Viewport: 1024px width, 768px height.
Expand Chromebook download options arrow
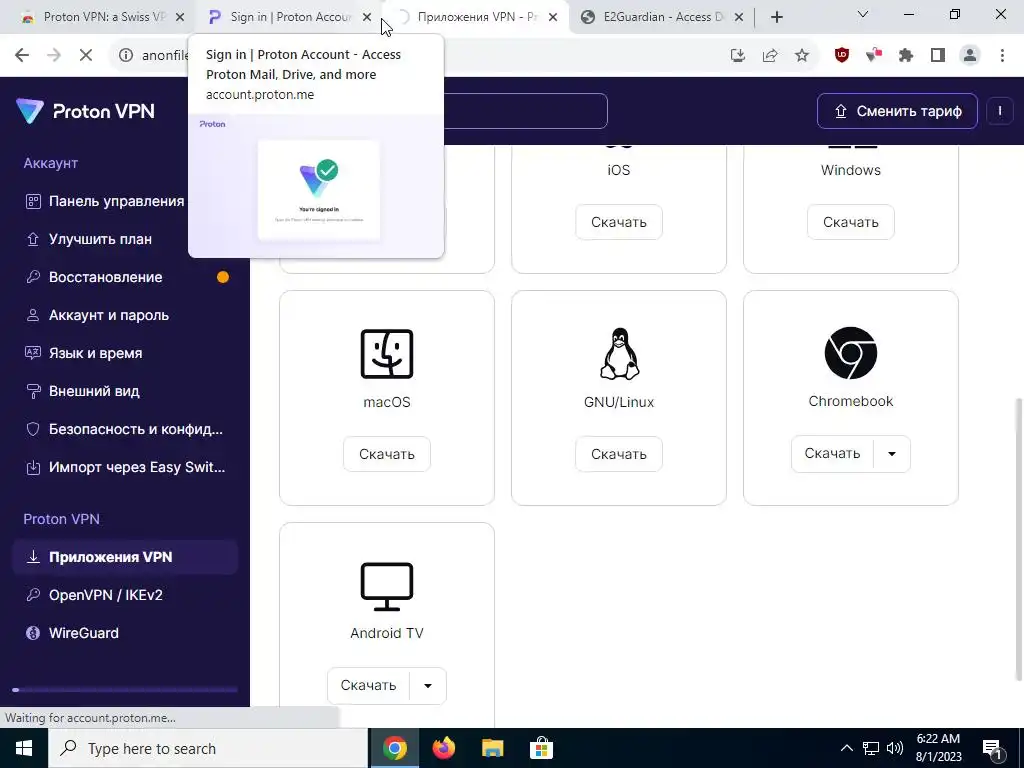coord(891,453)
